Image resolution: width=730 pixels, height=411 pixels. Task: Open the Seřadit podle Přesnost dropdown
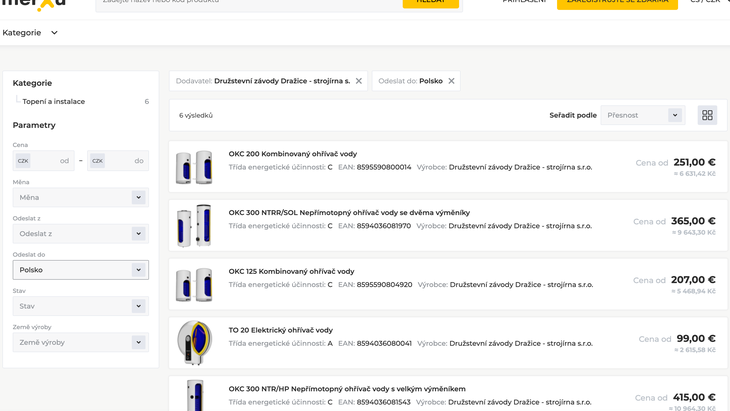click(642, 115)
